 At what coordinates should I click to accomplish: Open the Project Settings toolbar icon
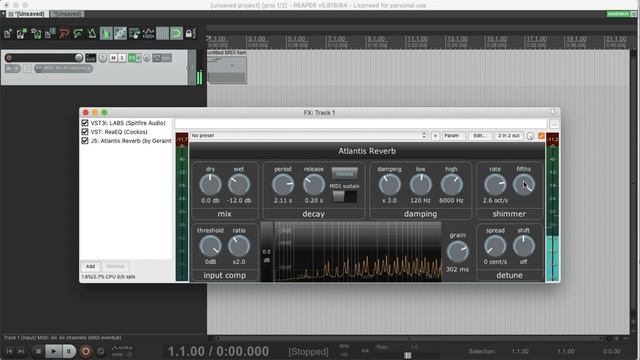(x=50, y=33)
